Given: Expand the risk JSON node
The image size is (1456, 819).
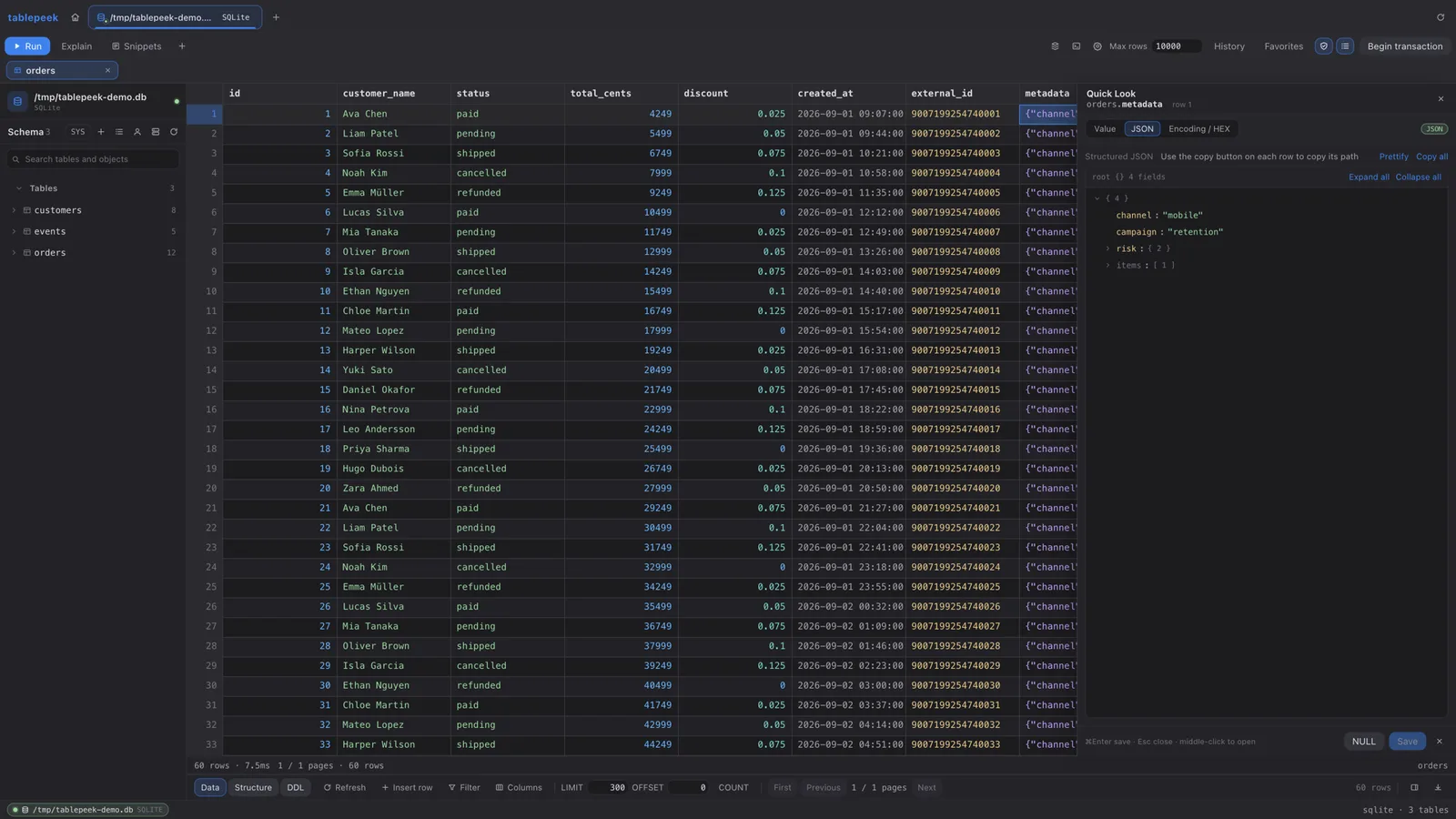Looking at the screenshot, I should coord(1107,248).
